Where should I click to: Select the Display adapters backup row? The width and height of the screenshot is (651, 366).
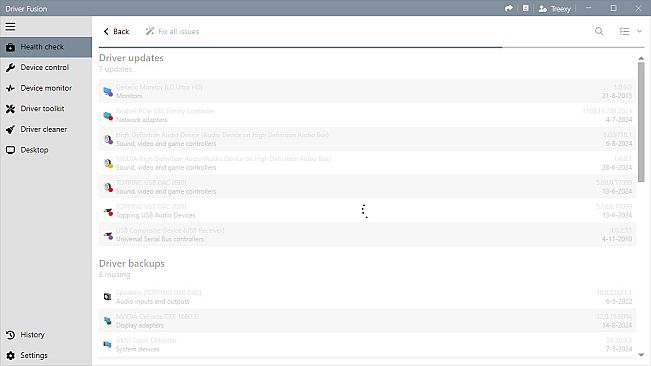tap(367, 321)
